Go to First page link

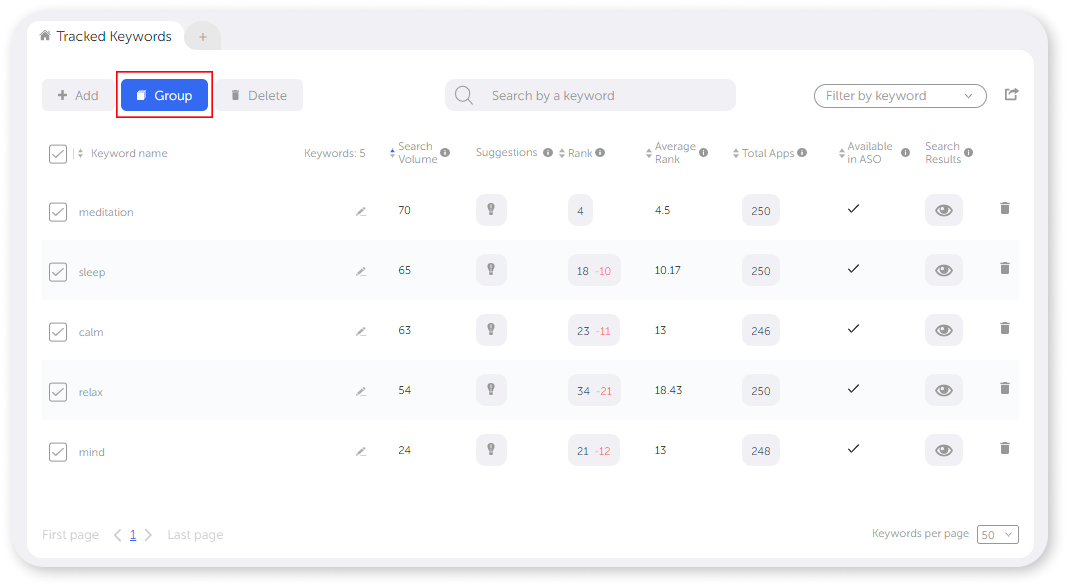(70, 535)
